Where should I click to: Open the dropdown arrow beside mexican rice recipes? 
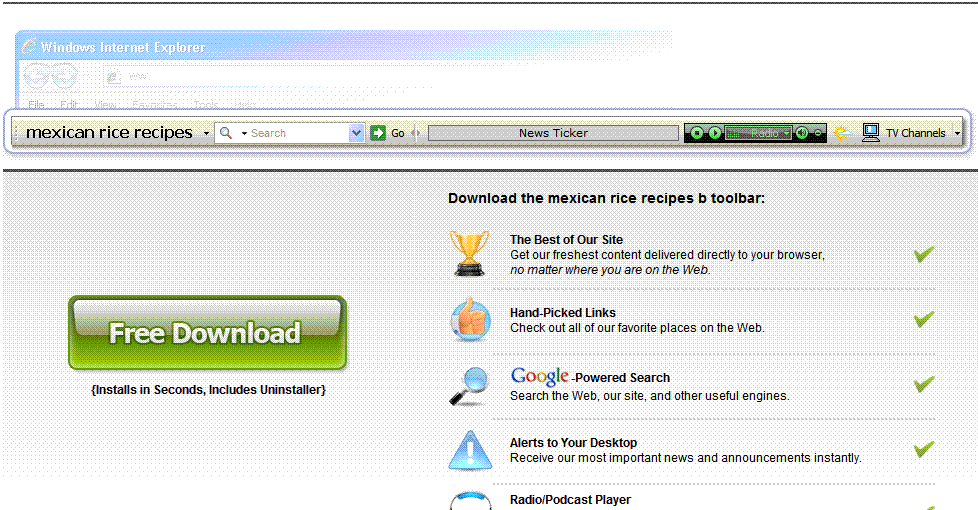tap(206, 133)
